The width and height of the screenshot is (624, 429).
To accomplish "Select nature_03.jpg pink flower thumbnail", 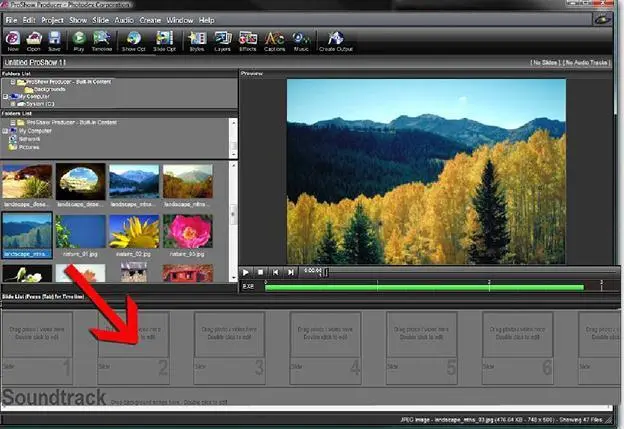I will [188, 231].
